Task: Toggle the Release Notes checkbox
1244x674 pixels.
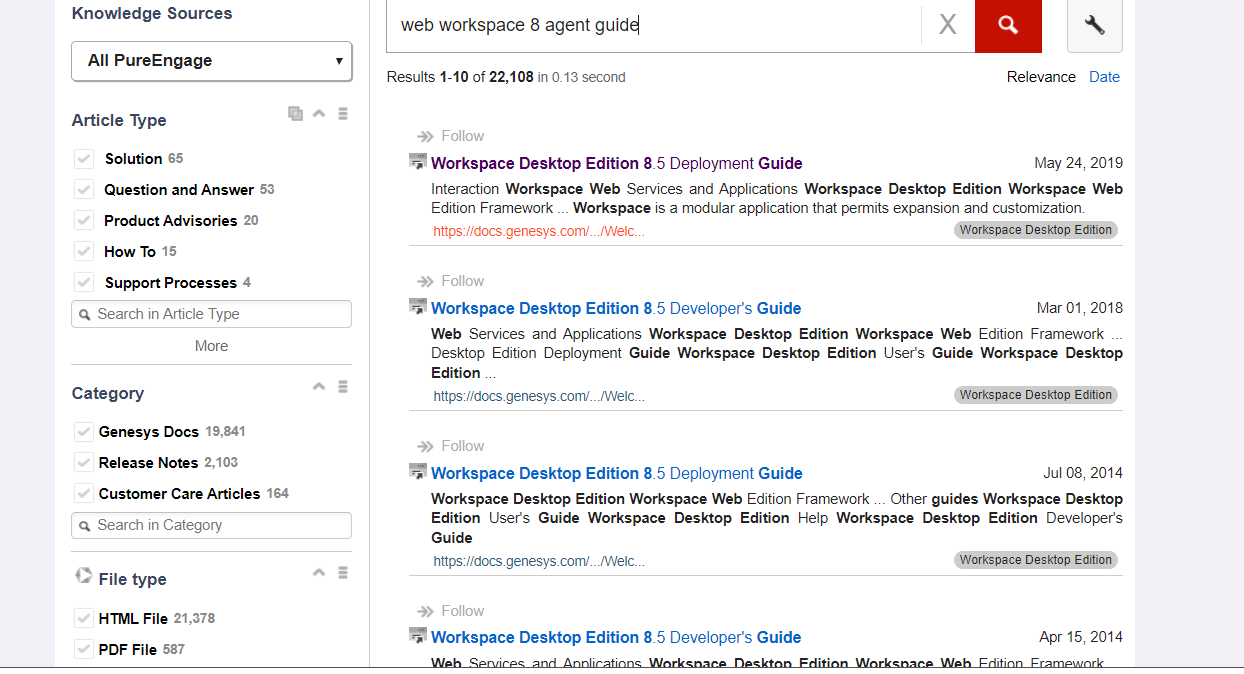Action: tap(84, 463)
